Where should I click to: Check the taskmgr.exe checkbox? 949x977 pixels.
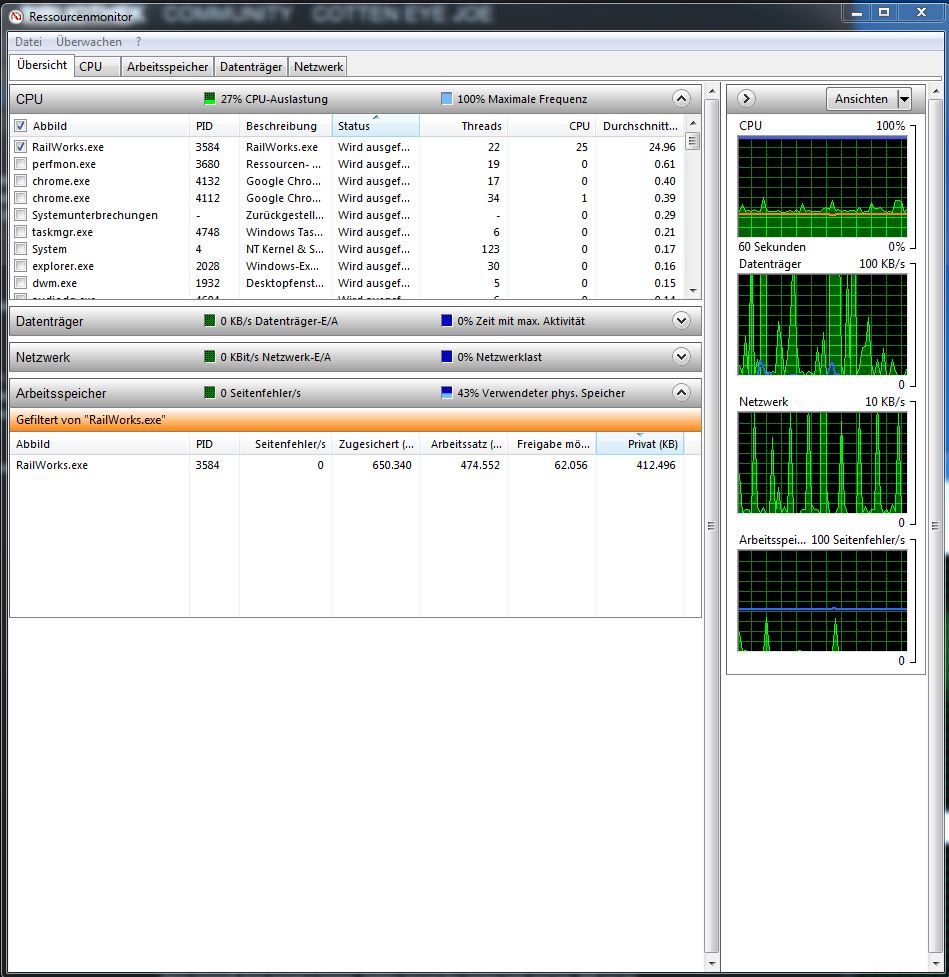(21, 232)
